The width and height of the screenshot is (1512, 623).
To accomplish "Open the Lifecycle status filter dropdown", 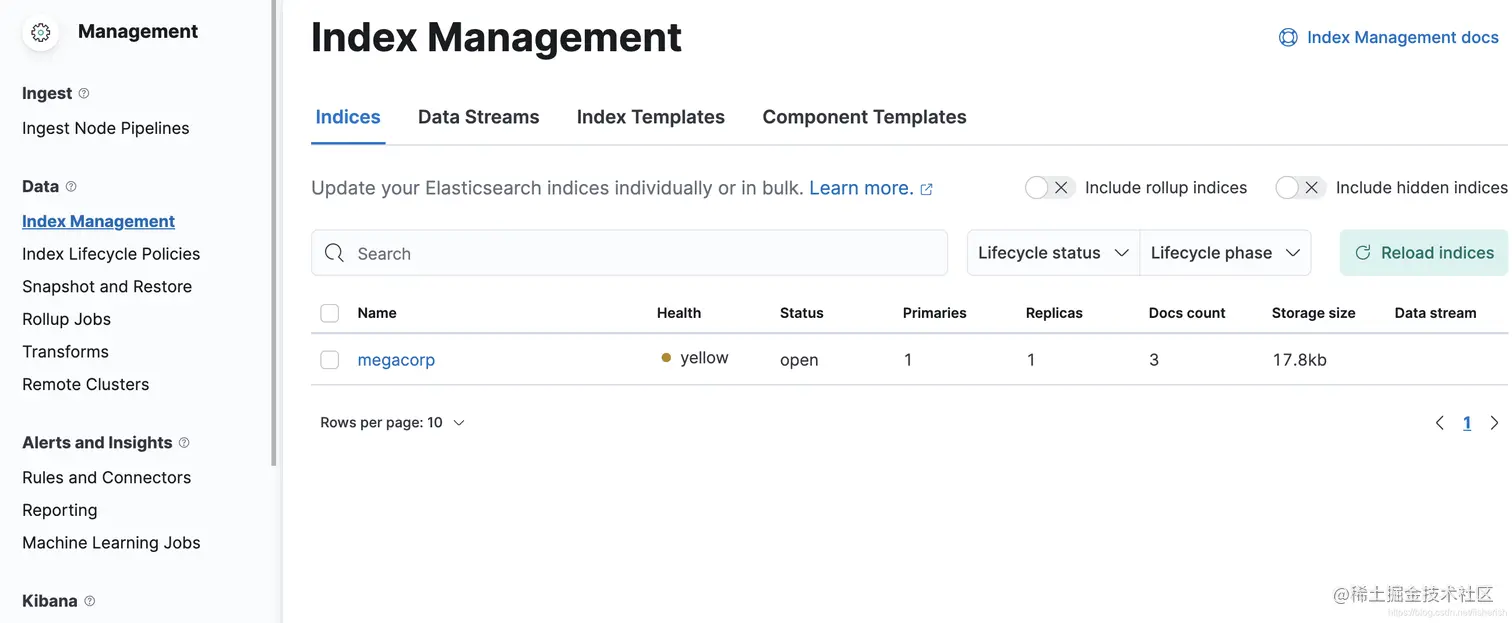I will tap(1053, 253).
